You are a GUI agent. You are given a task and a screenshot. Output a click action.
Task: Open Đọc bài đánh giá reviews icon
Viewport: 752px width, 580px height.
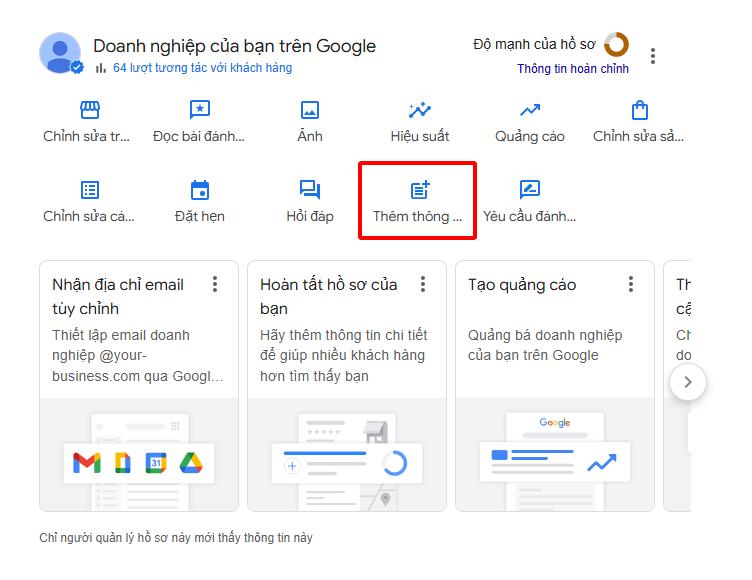(200, 110)
